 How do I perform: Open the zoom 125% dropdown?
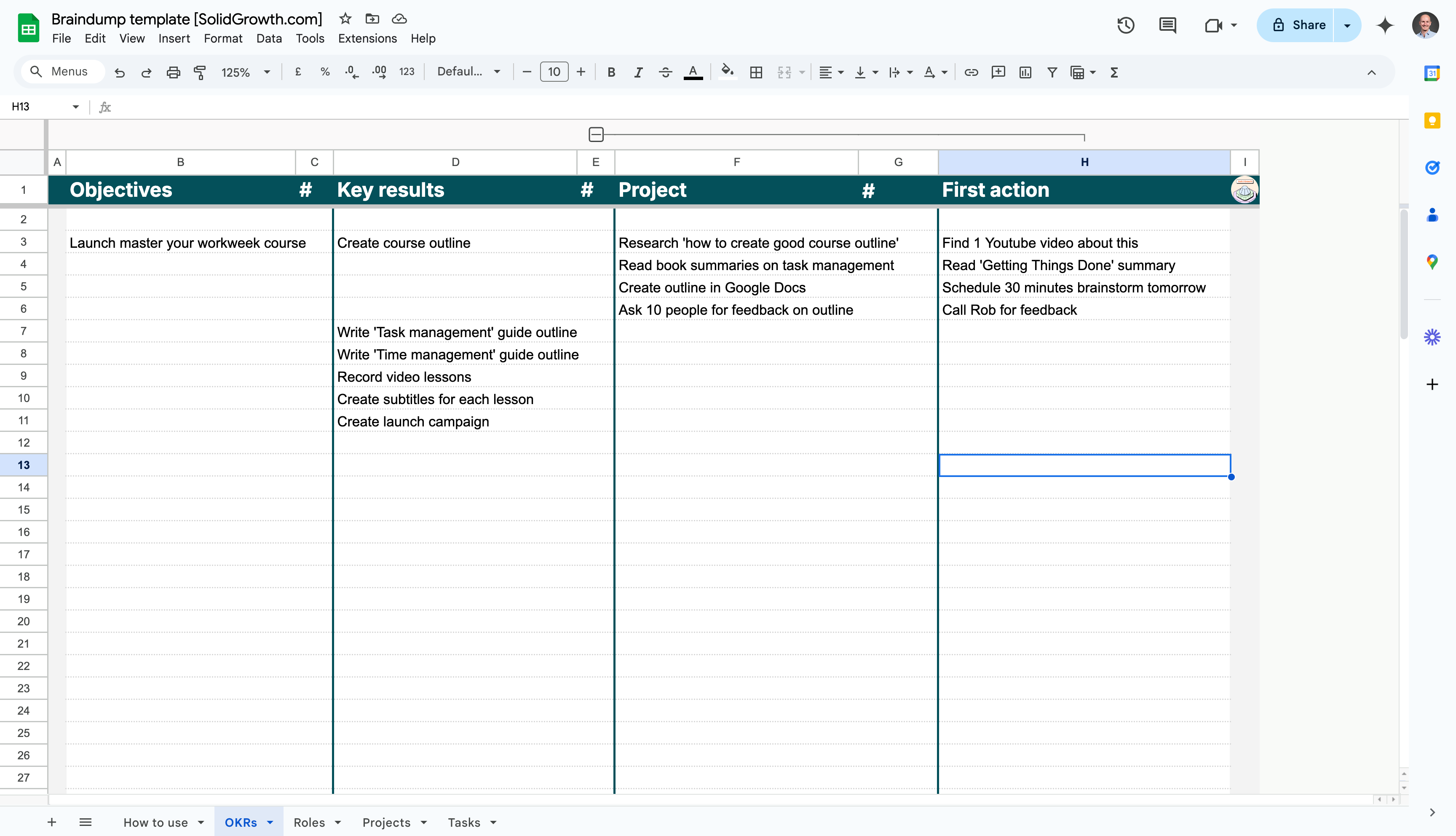(x=246, y=72)
